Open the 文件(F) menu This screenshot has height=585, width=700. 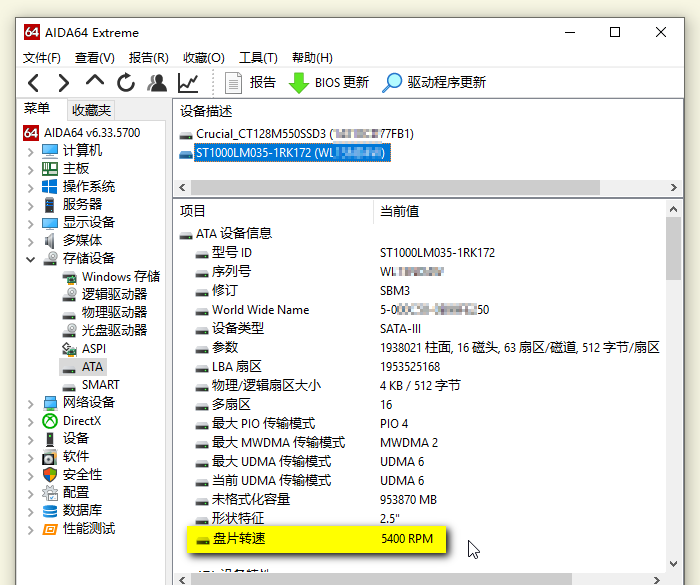pos(42,58)
